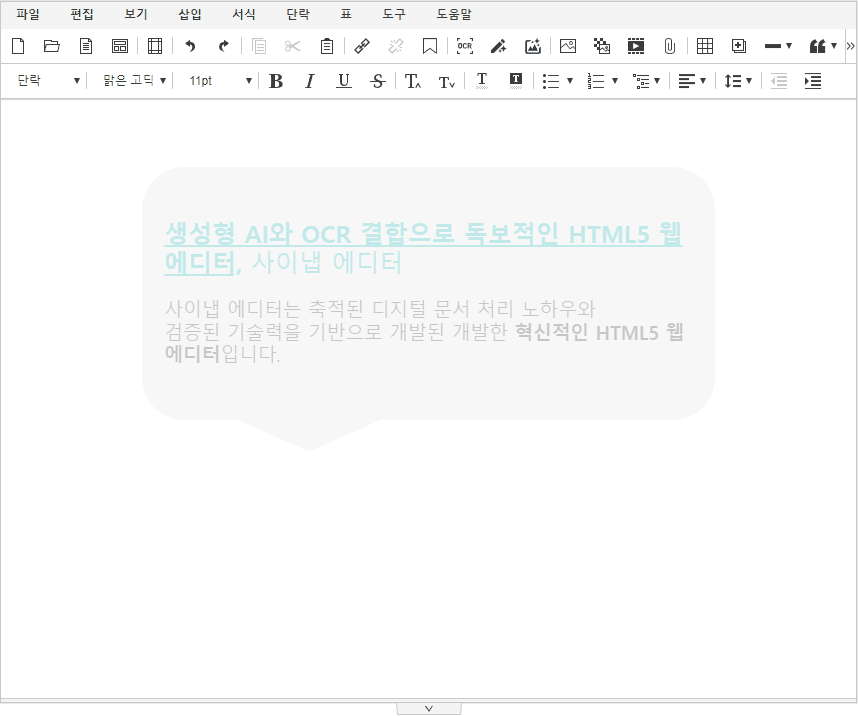Open the 파일 menu
The height and width of the screenshot is (716, 858).
pos(28,15)
